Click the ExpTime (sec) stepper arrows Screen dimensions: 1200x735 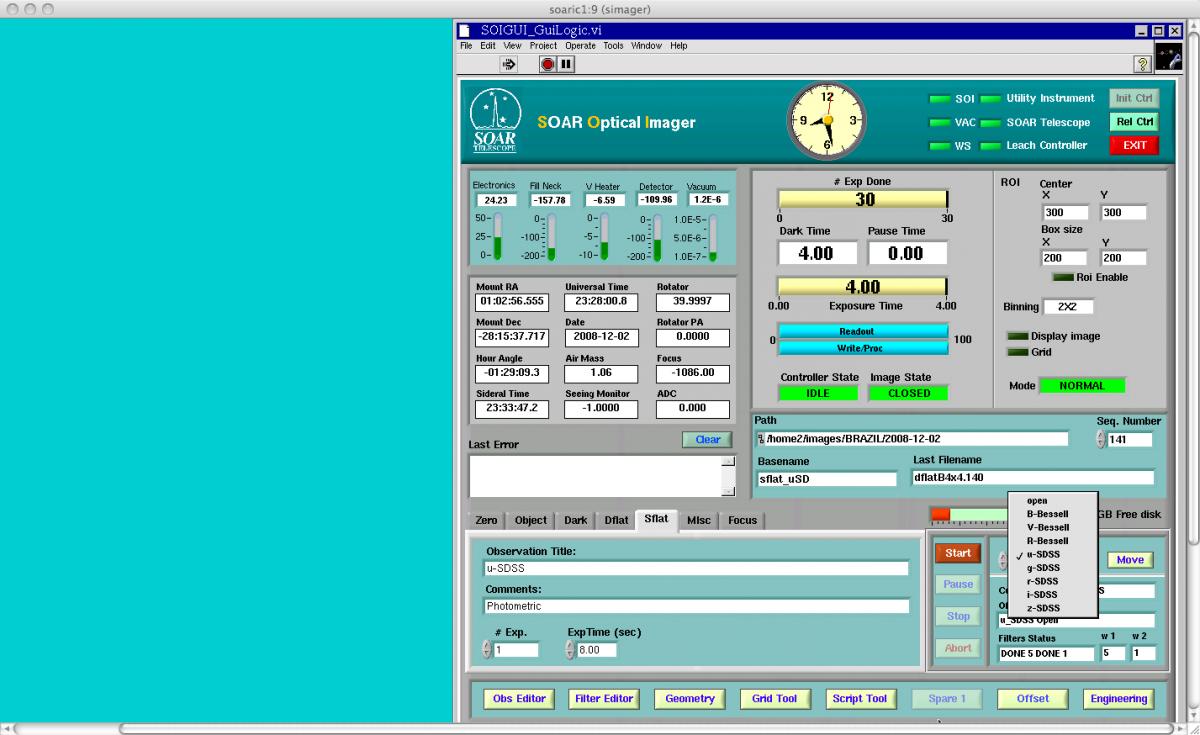[x=570, y=650]
